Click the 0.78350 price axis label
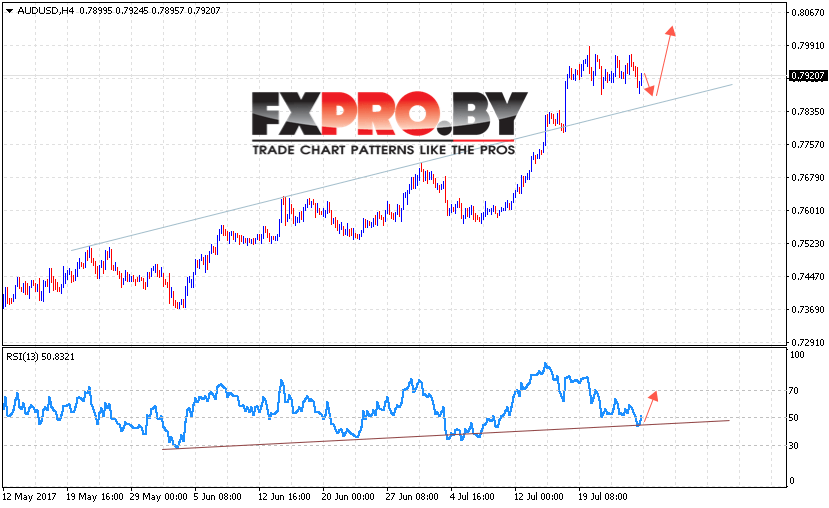 (808, 112)
